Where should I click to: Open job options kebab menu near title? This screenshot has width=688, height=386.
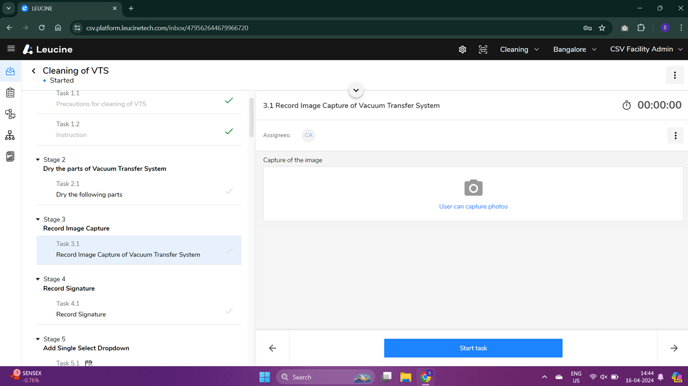coord(674,75)
